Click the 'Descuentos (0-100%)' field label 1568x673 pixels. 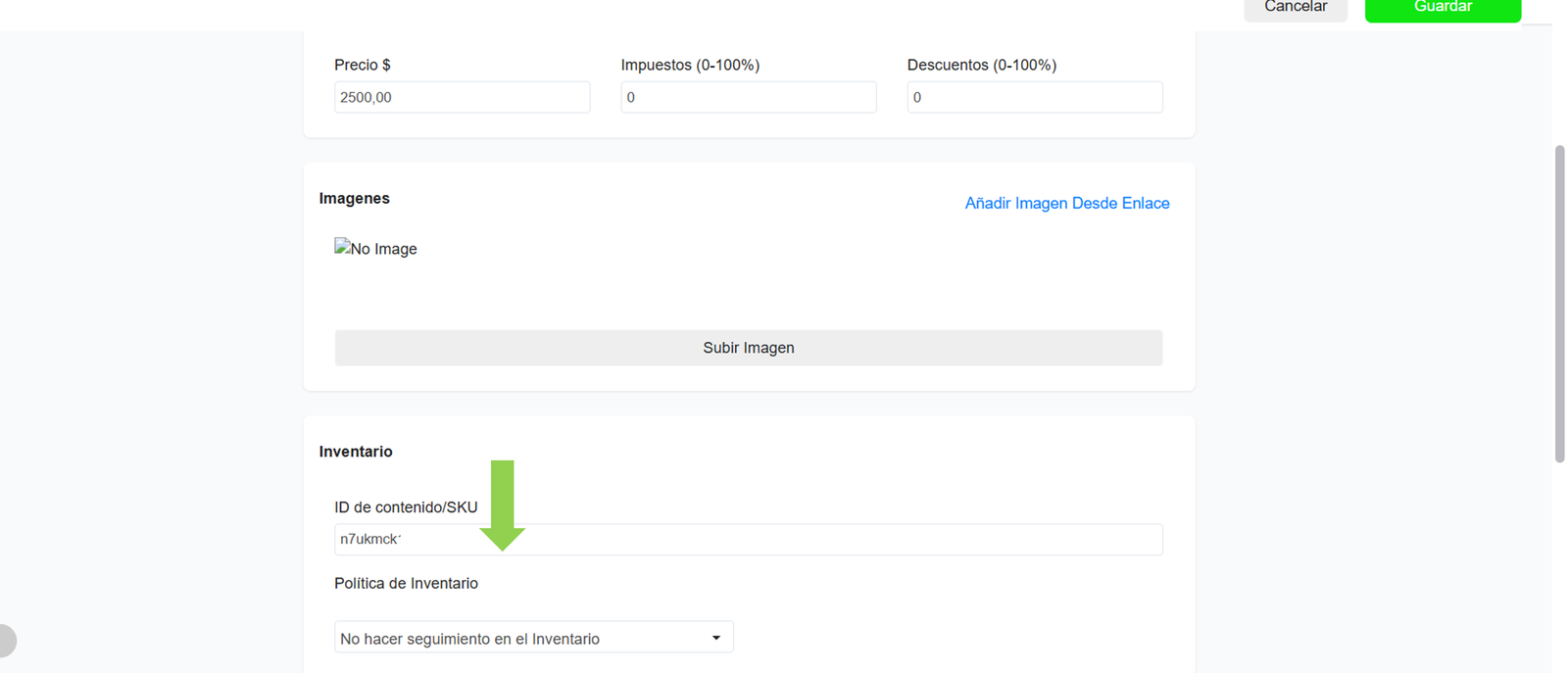click(x=981, y=65)
